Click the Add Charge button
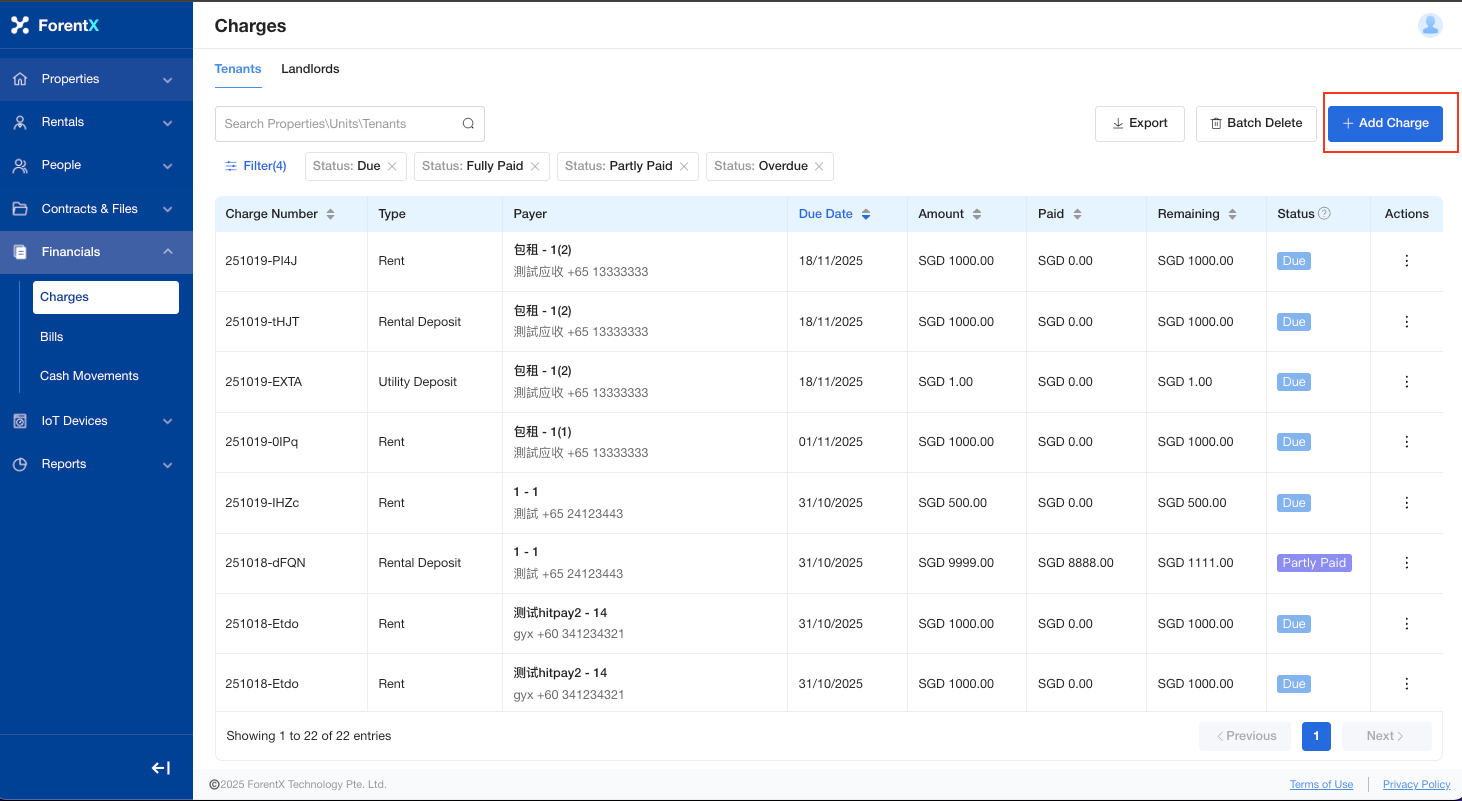Screen dimensions: 1462x801 coord(1385,123)
